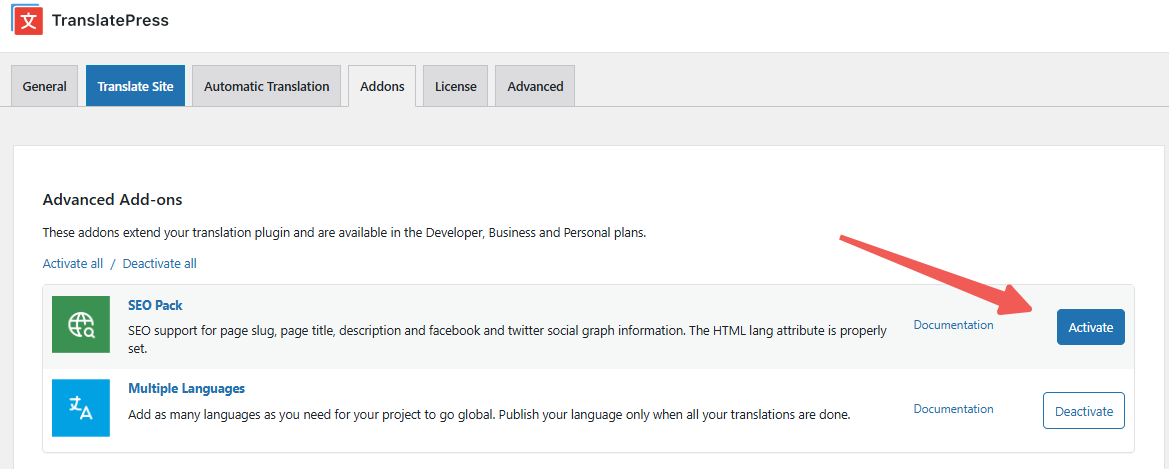1169x469 pixels.
Task: Click the TranslatePress title text
Action: pyautogui.click(x=110, y=20)
